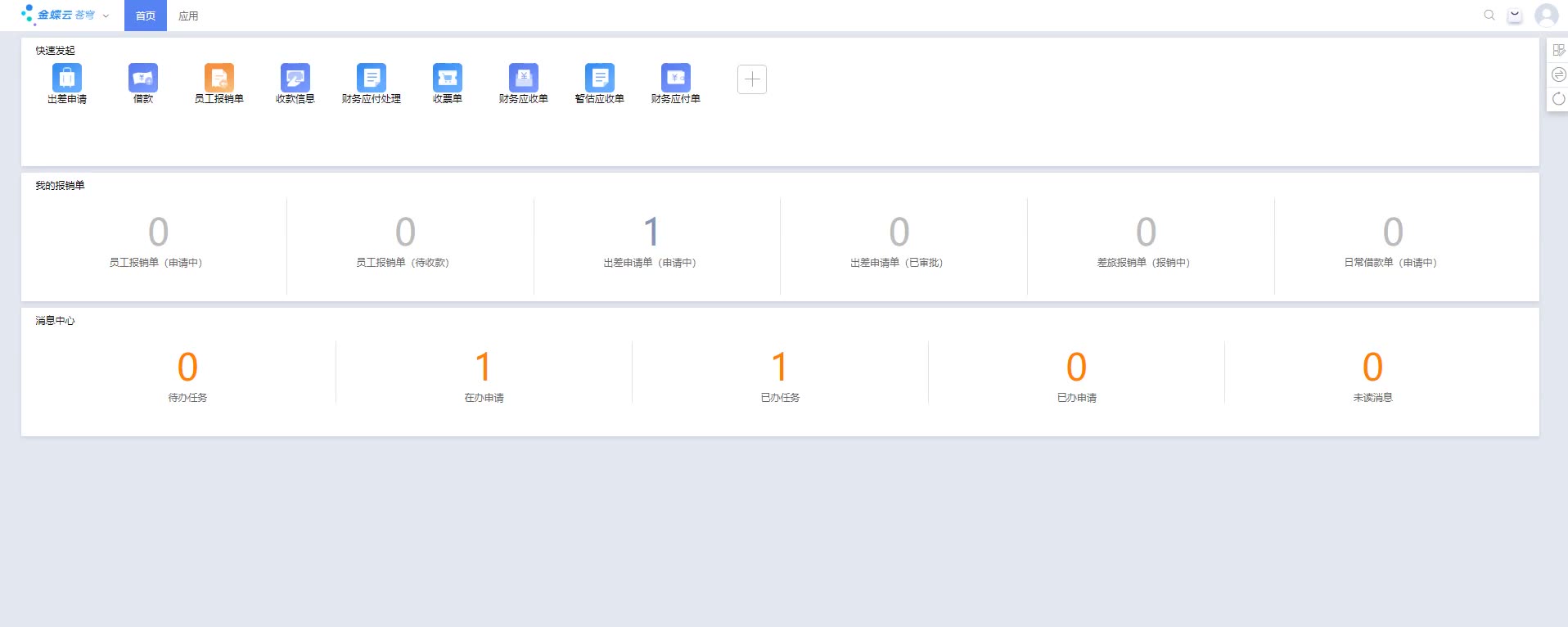Screen dimensions: 1568x627
Task: Click the 我的报销单 section title
Action: (x=60, y=186)
